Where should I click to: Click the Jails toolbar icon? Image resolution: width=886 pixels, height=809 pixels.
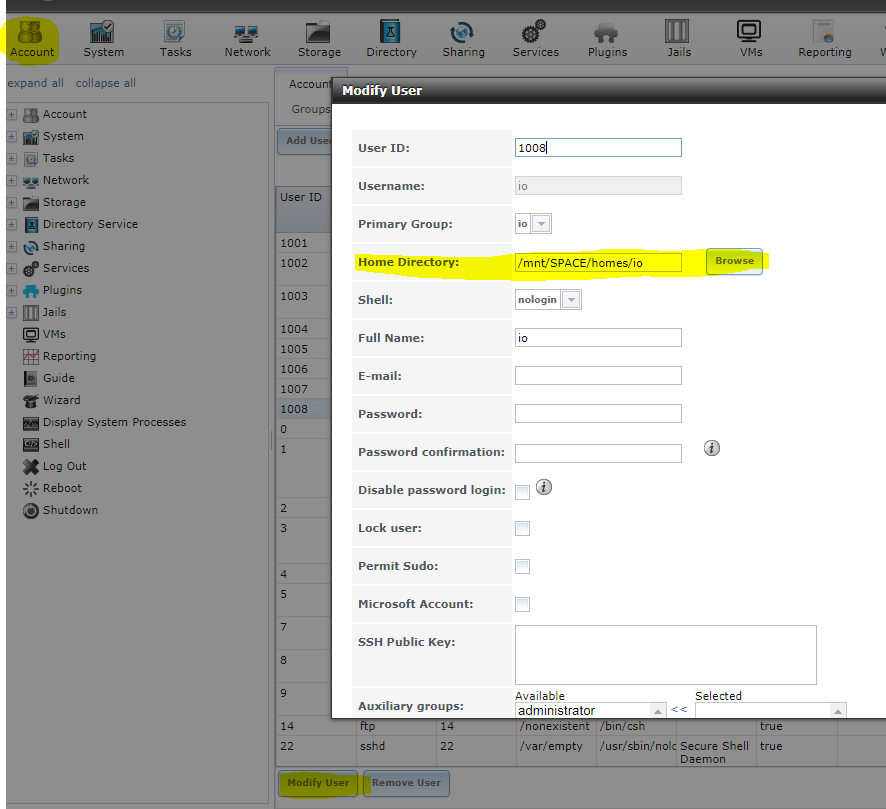[679, 39]
